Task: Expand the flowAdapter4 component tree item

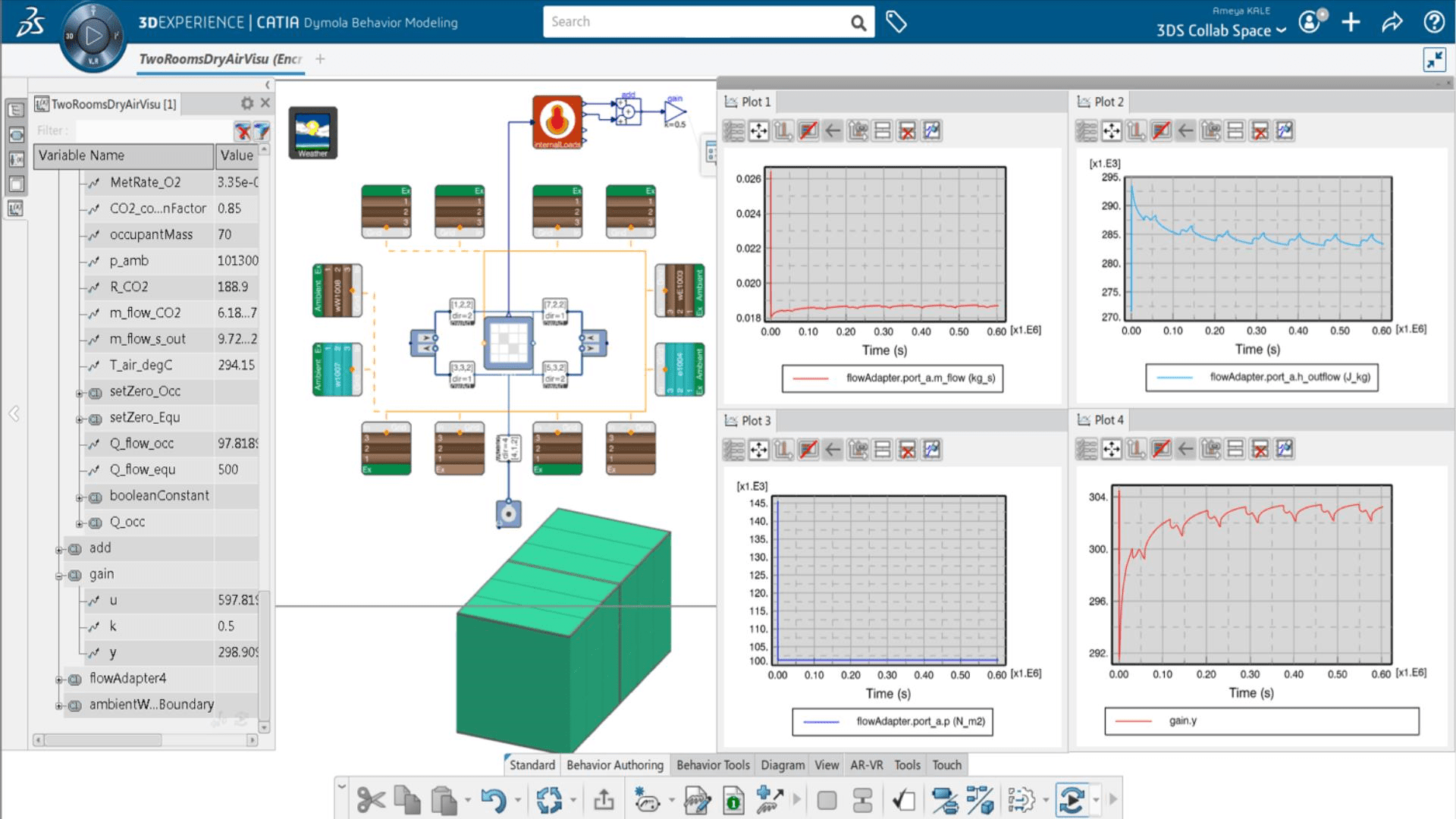Action: 56,679
